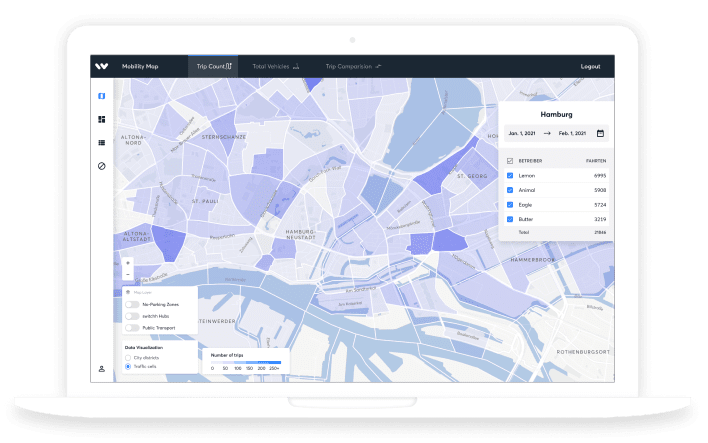This screenshot has height=443, width=708.
Task: Click the Steinwerder label on map
Action: point(217,321)
